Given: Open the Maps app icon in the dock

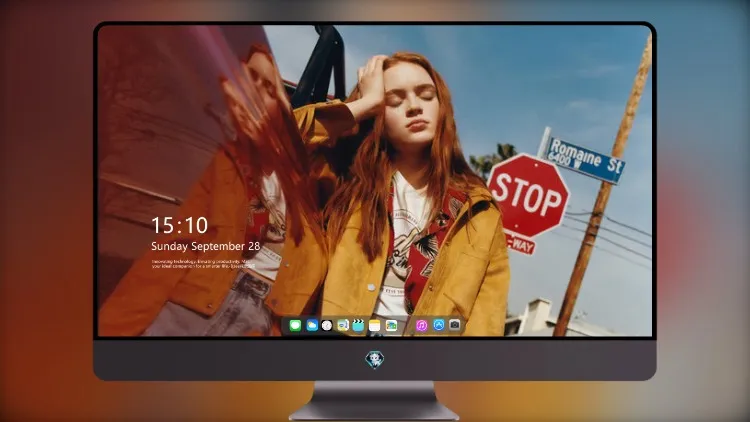Looking at the screenshot, I should (x=342, y=326).
